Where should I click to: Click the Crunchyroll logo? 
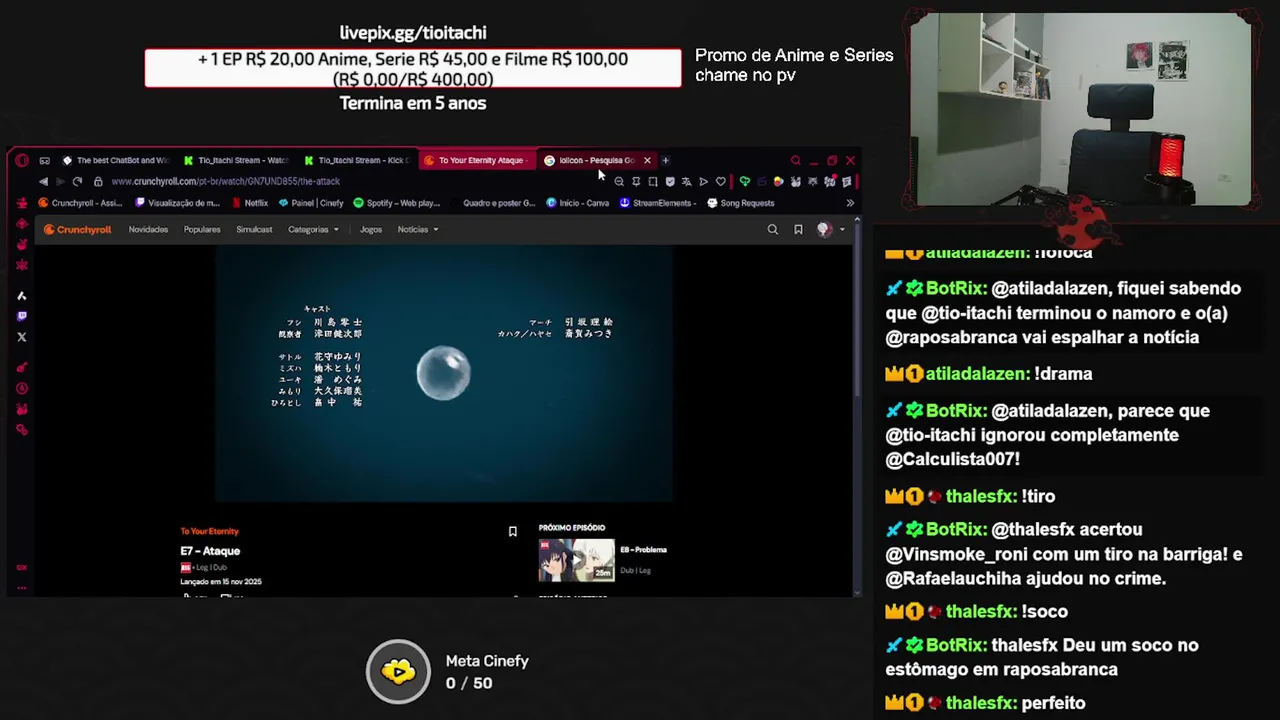pos(77,229)
